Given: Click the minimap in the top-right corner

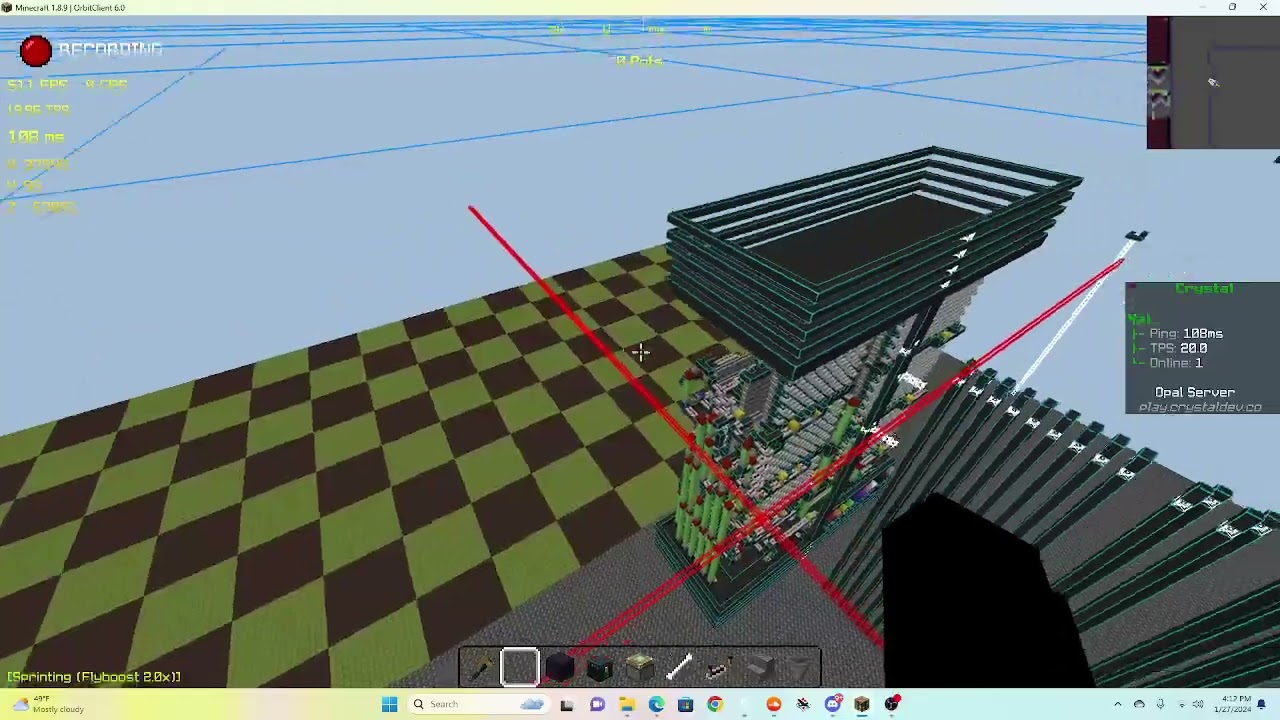Looking at the screenshot, I should pyautogui.click(x=1213, y=82).
